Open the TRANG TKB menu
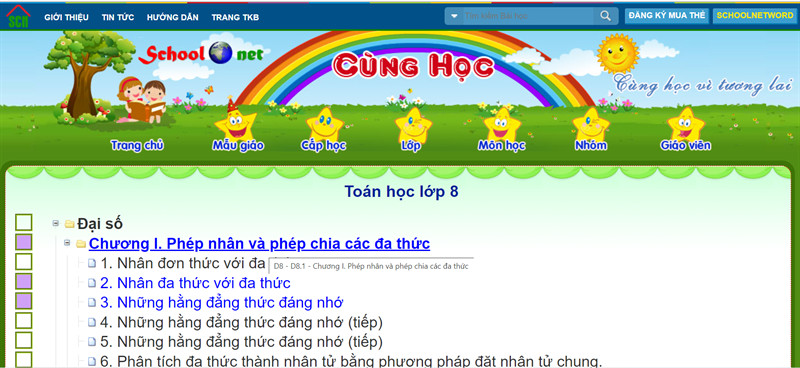This screenshot has width=800, height=368. (x=235, y=17)
